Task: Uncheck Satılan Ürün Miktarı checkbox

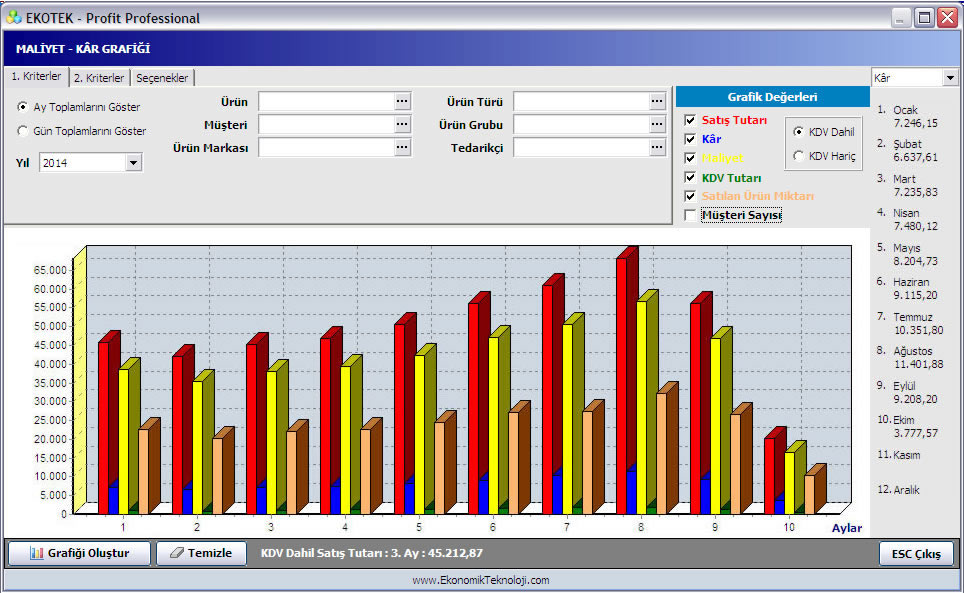Action: [690, 196]
